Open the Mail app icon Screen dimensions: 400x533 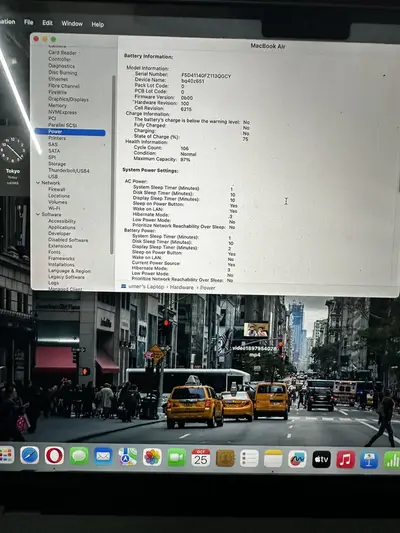(x=103, y=457)
